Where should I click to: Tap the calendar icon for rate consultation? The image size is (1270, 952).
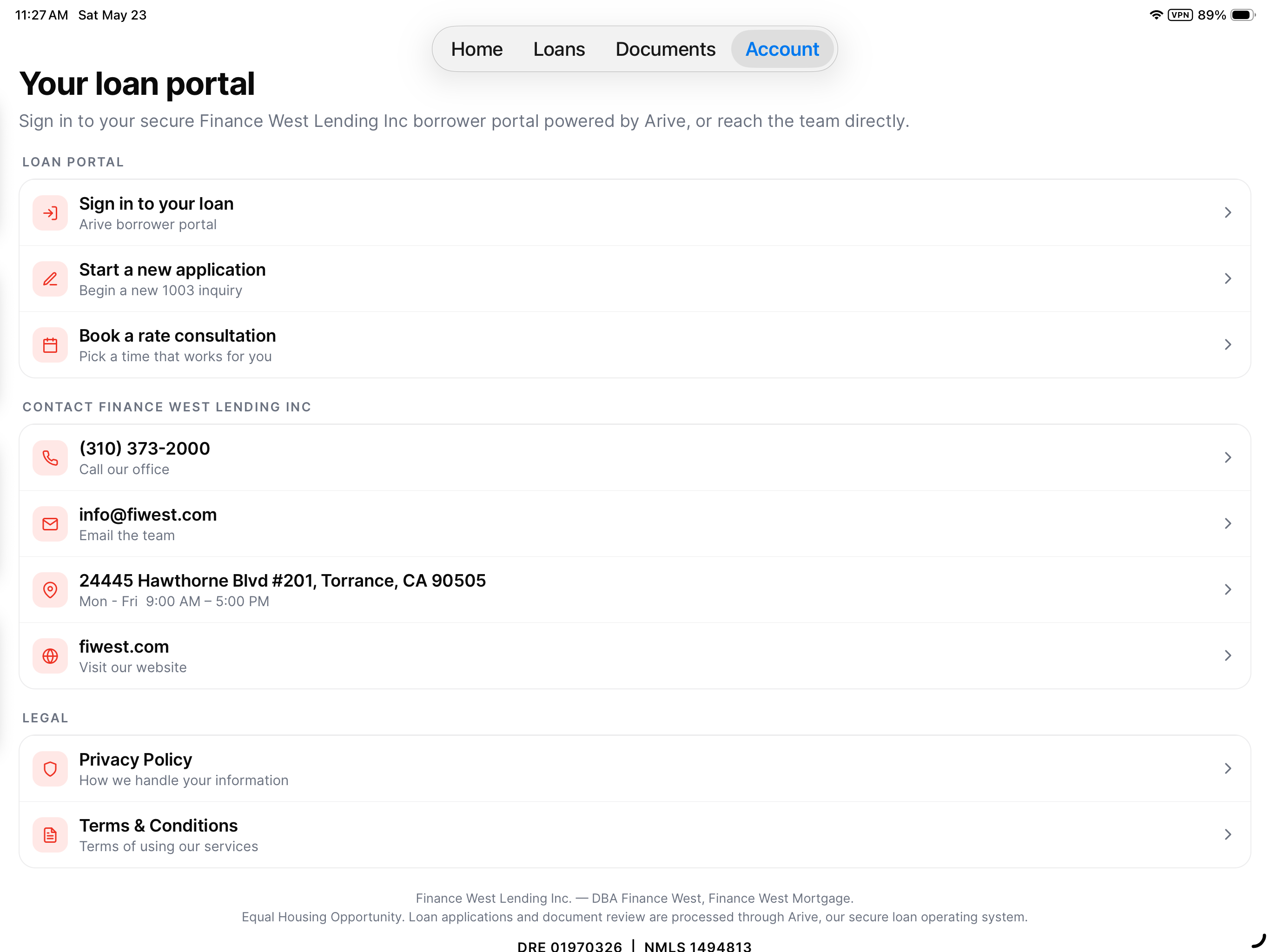coord(50,345)
